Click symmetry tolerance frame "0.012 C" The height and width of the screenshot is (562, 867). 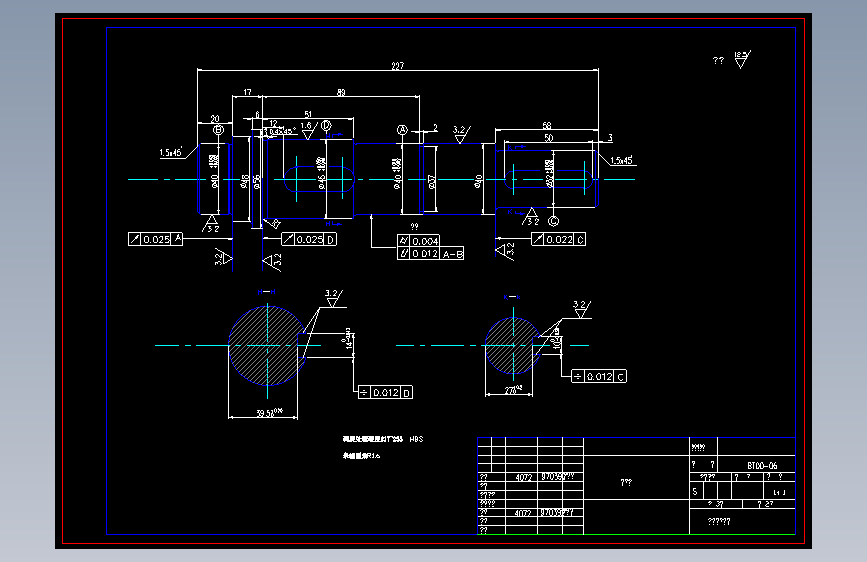click(x=599, y=376)
